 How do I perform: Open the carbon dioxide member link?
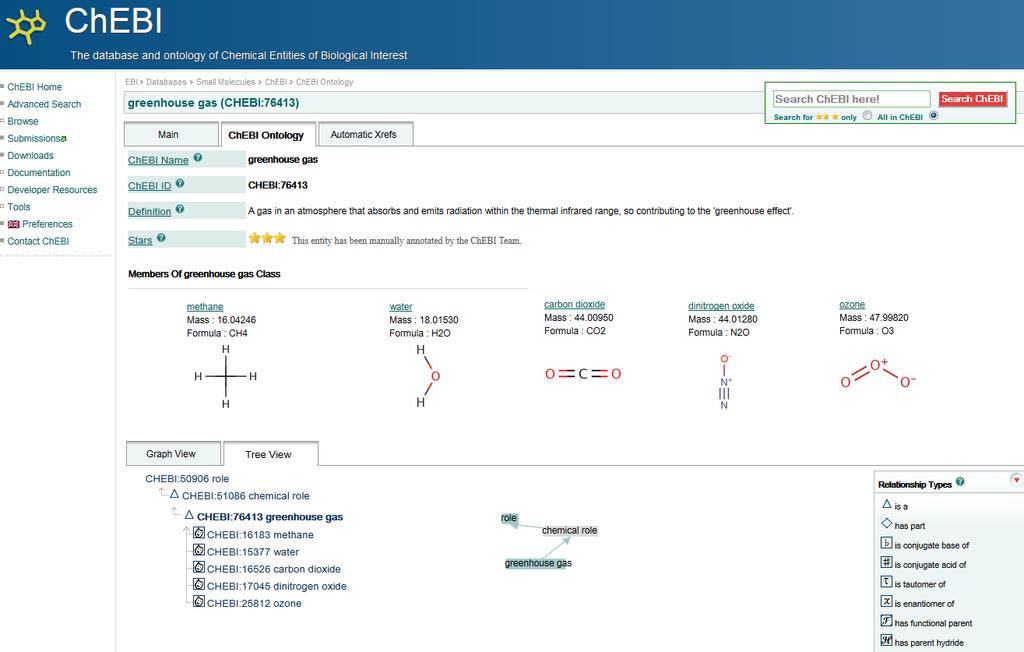[575, 304]
